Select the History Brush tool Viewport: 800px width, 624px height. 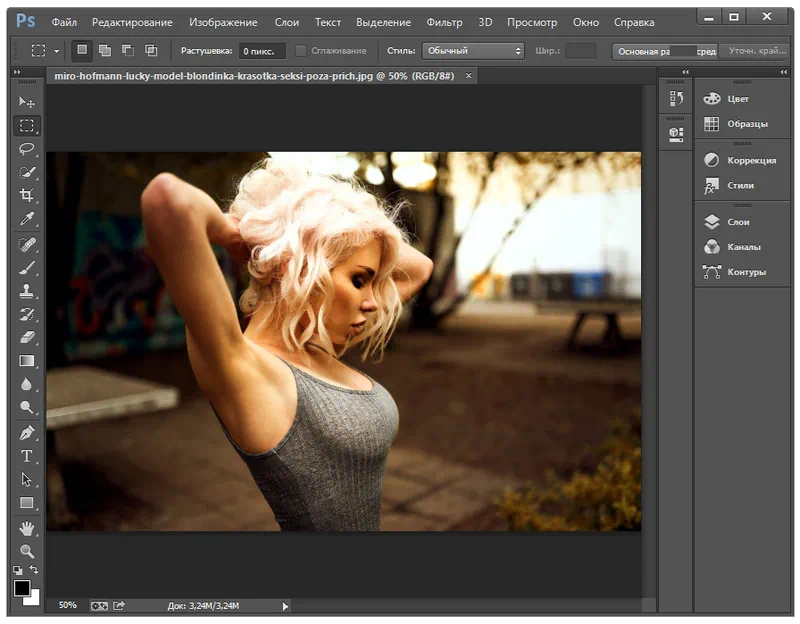[27, 314]
